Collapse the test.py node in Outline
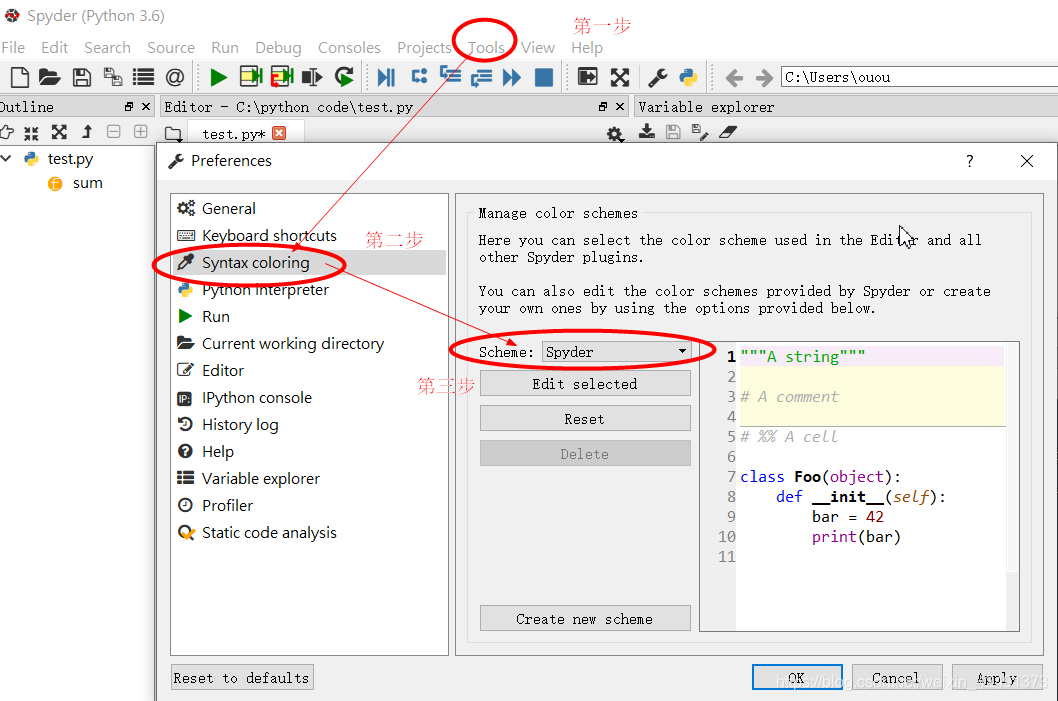 coord(7,159)
